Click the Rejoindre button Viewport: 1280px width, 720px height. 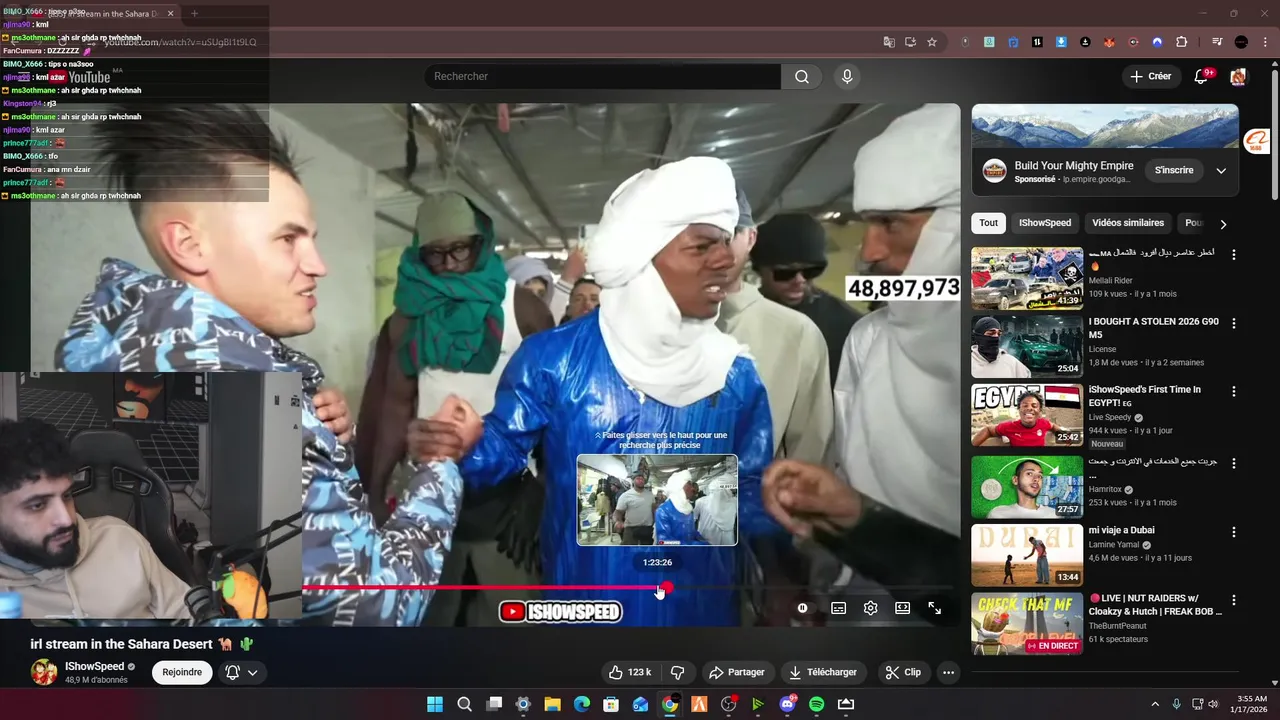point(182,672)
